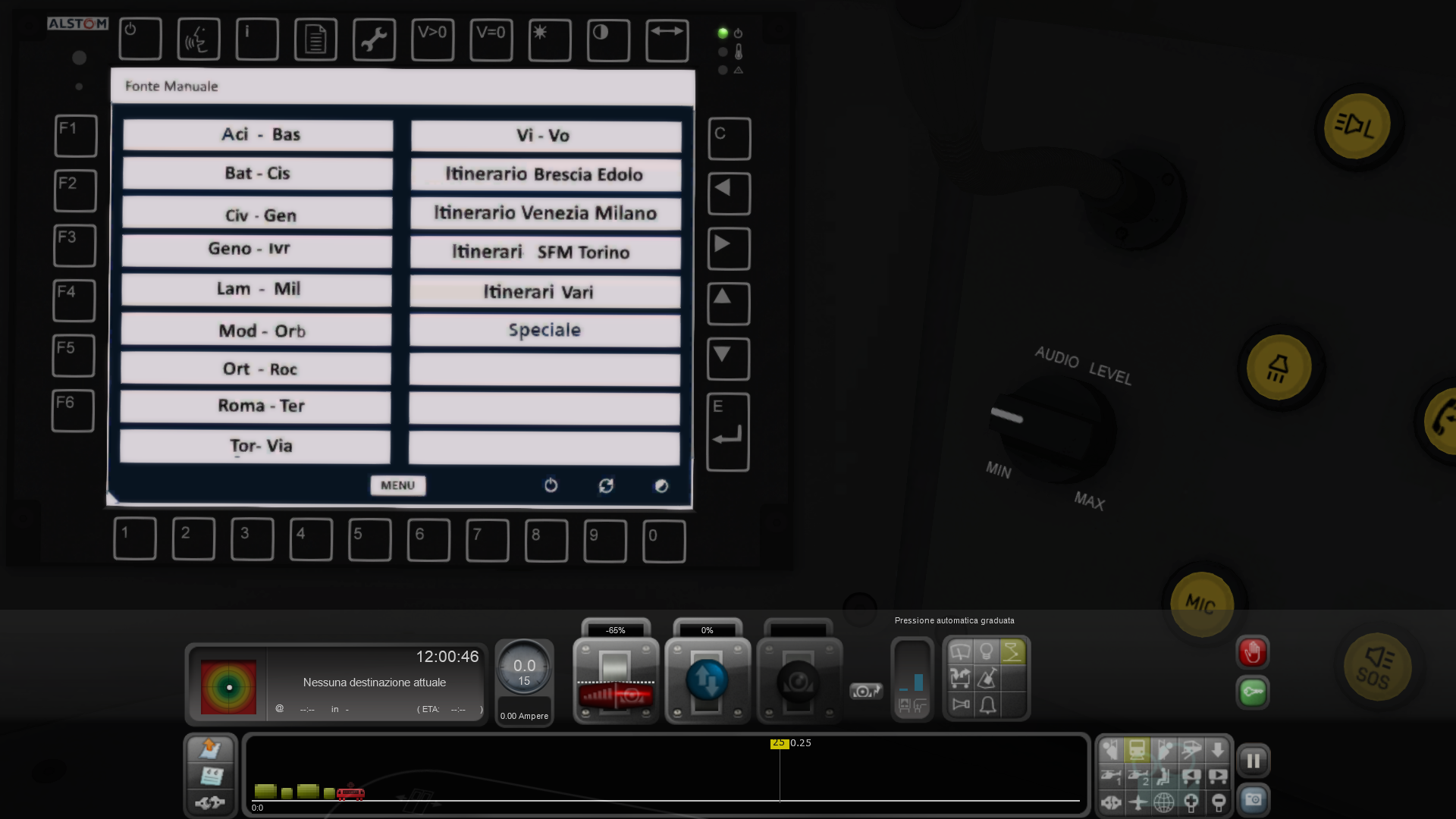Click the V=0 key
The height and width of the screenshot is (819, 1456).
491,39
